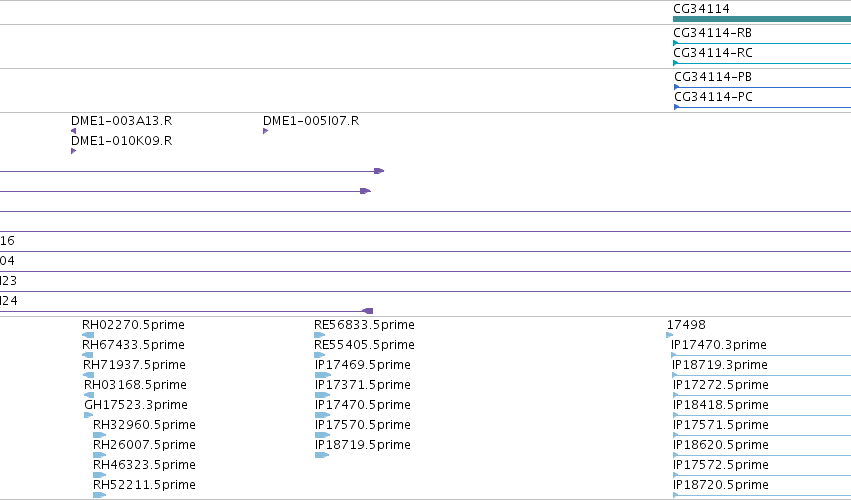Image resolution: width=851 pixels, height=500 pixels.
Task: Select IP17272.5prime EST label
Action: 721,385
